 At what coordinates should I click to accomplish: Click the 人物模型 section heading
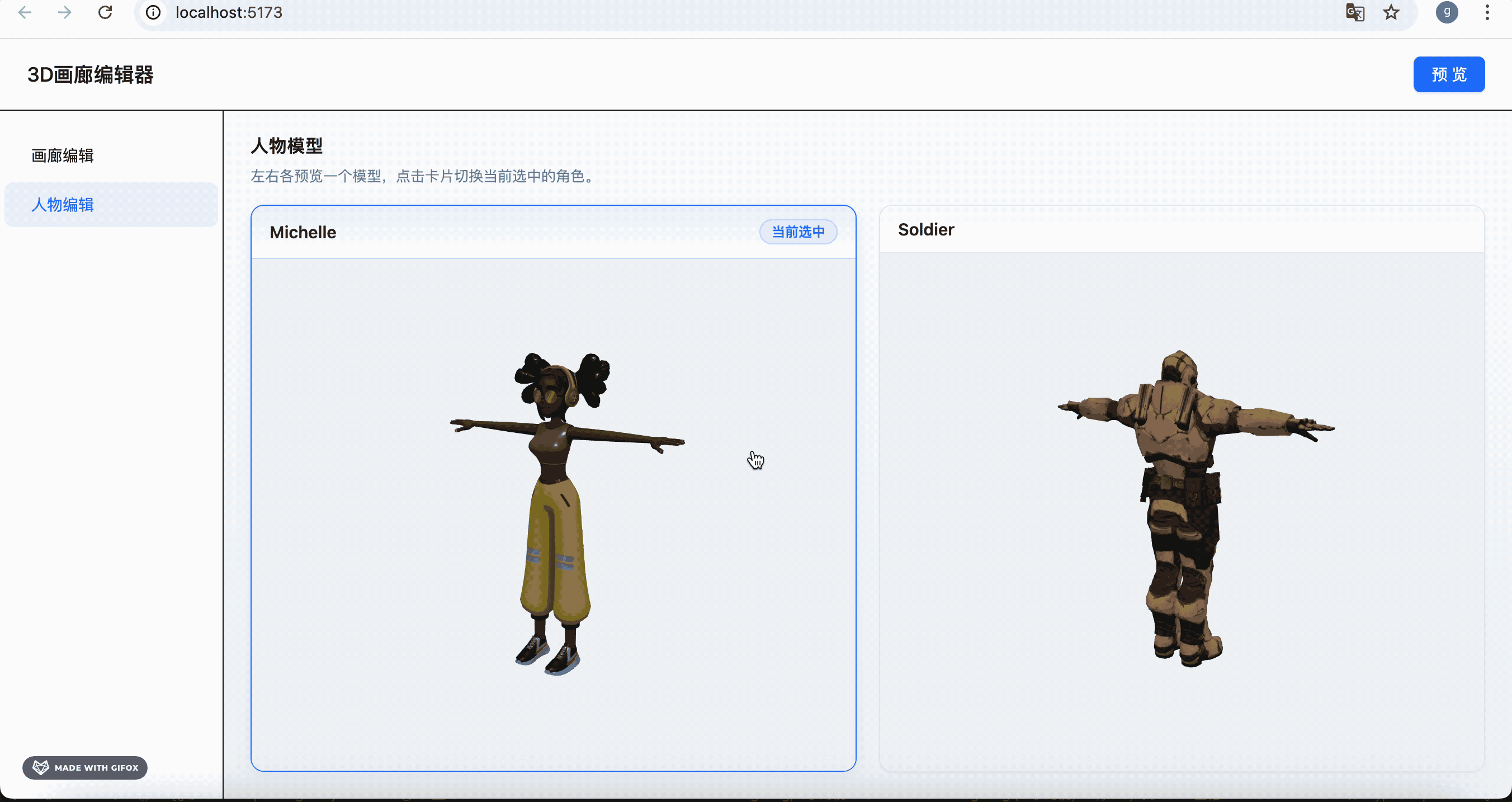coord(286,145)
